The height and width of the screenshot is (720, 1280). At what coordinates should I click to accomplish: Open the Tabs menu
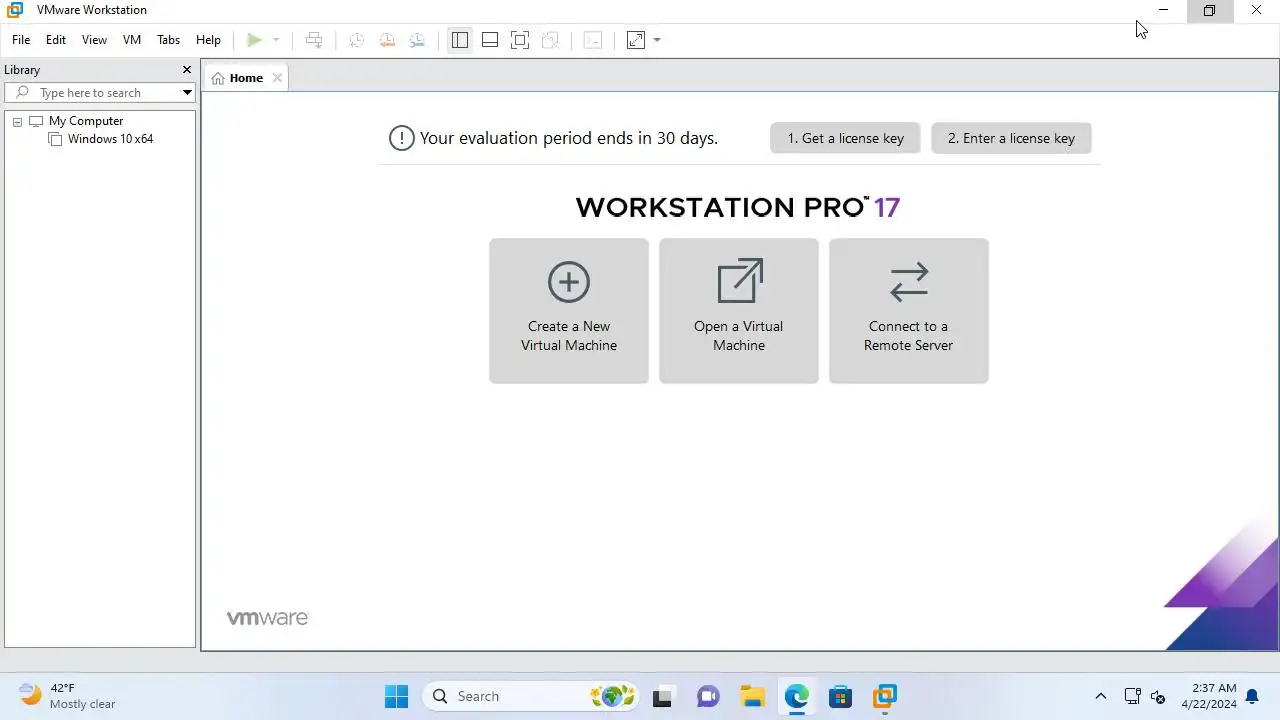pos(169,40)
